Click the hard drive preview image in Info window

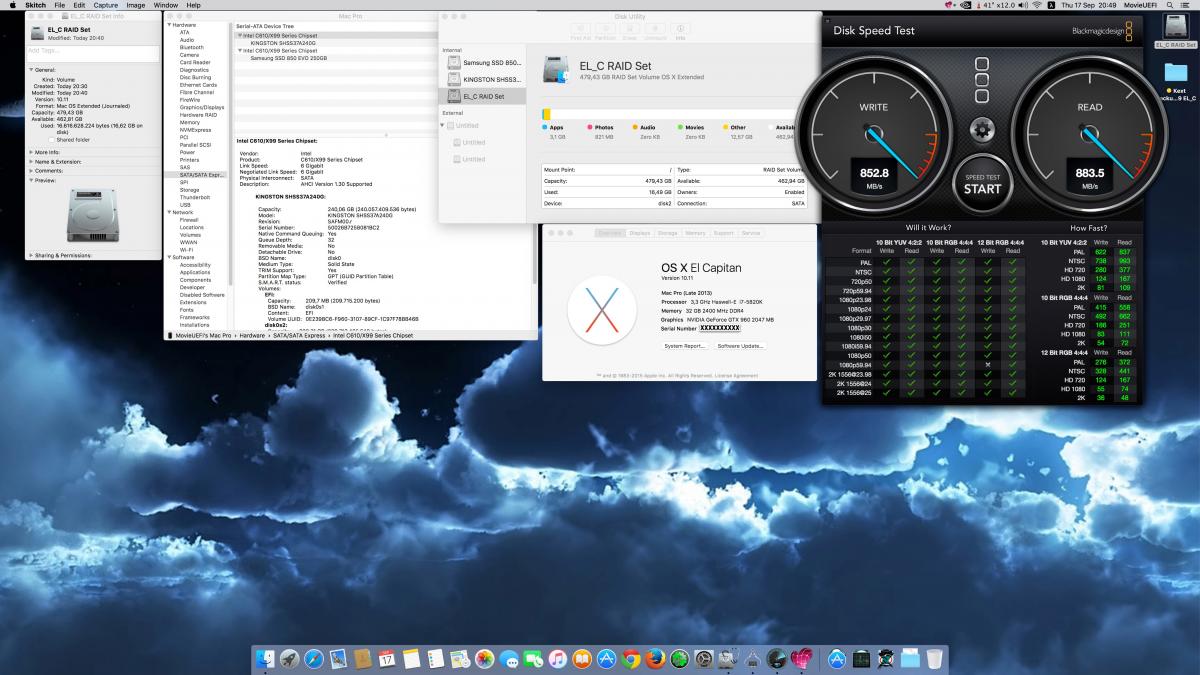(92, 213)
